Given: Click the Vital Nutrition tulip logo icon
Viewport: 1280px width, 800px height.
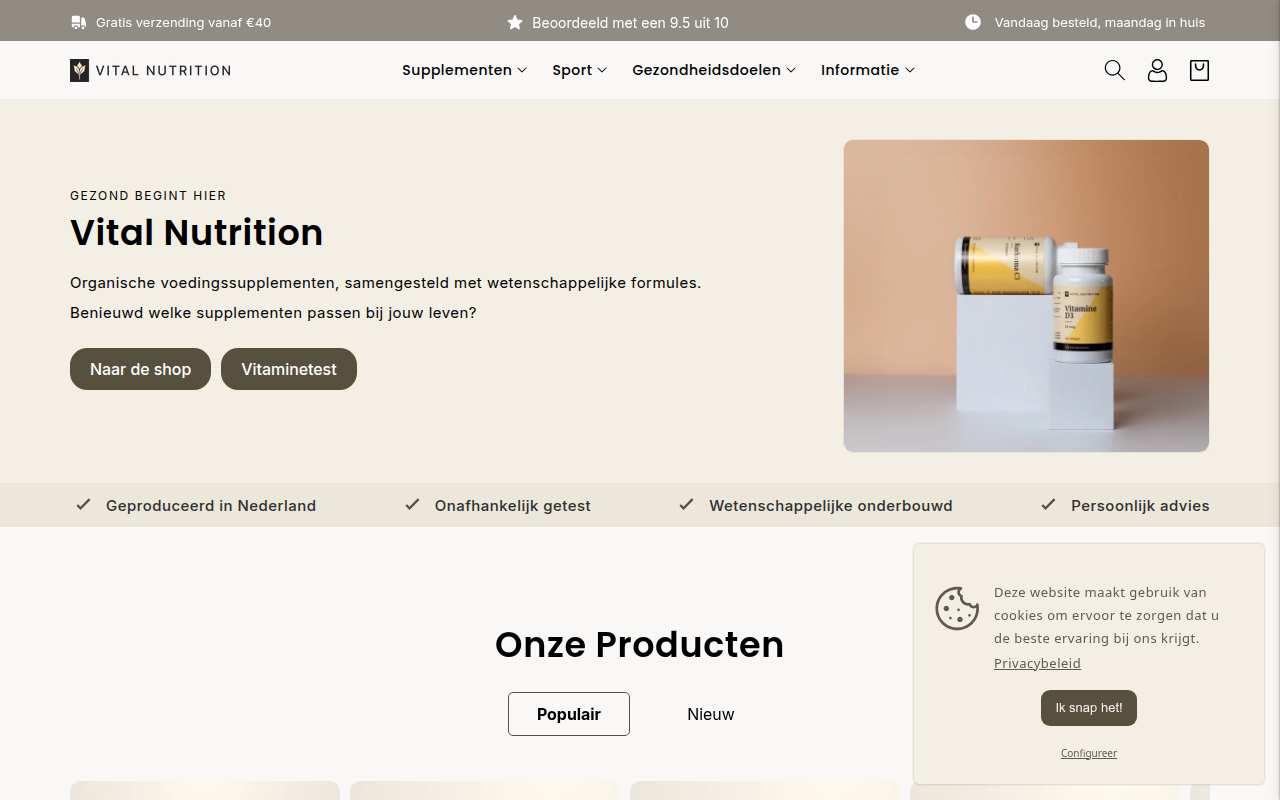Looking at the screenshot, I should click(x=79, y=70).
